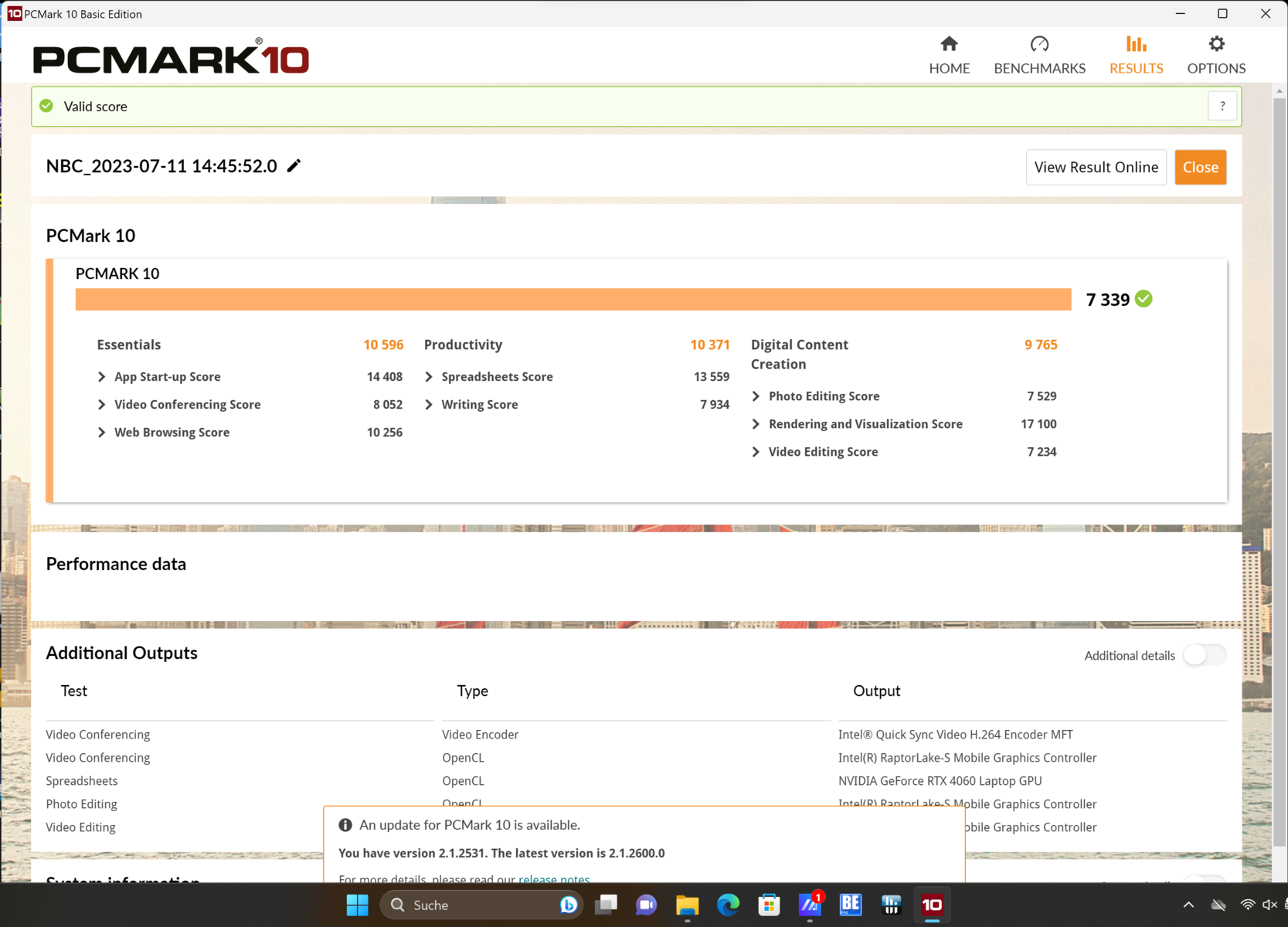
Task: Expand the Video Conferencing Score row
Action: pos(102,405)
